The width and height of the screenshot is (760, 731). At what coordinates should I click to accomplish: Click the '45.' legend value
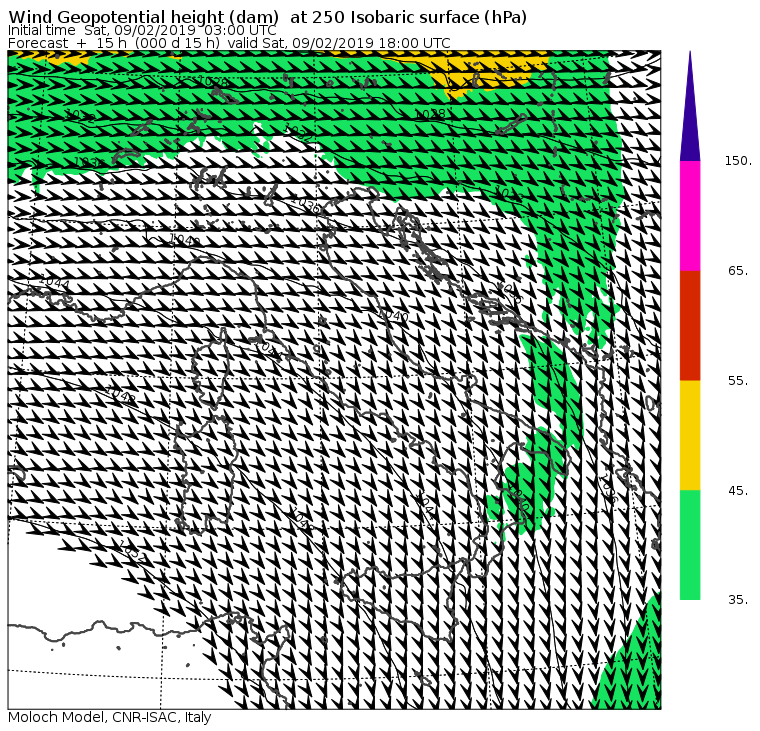click(x=738, y=491)
